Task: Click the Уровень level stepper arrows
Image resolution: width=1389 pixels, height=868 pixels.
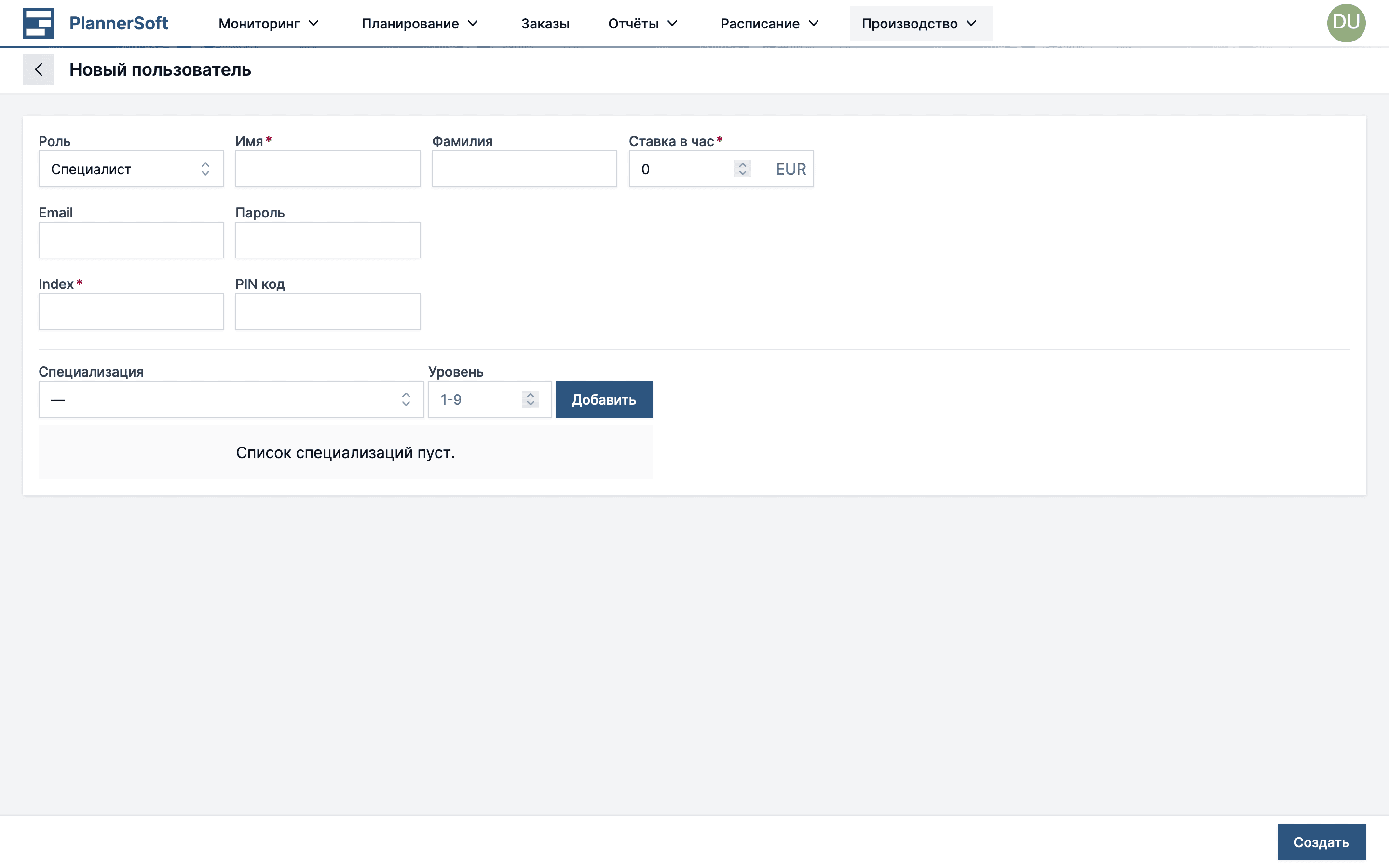Action: click(530, 400)
